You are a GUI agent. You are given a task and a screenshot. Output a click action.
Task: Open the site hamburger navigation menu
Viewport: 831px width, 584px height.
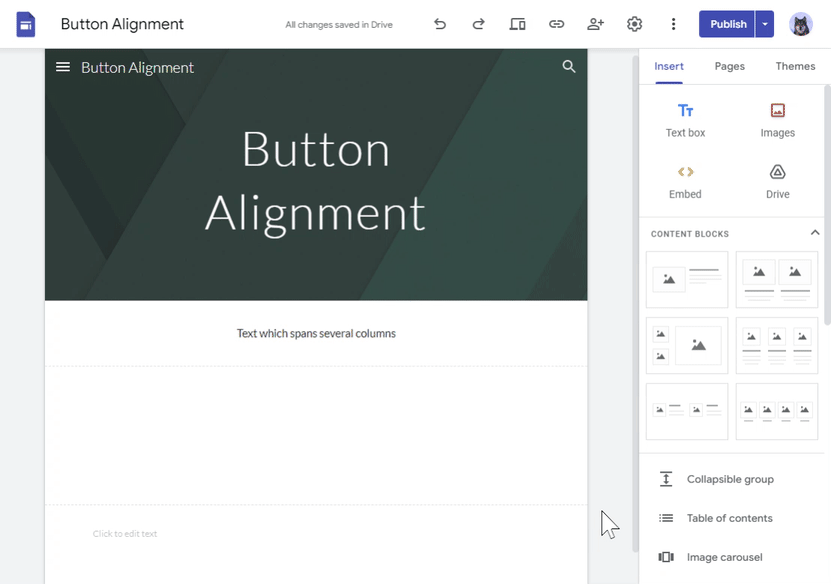point(63,67)
